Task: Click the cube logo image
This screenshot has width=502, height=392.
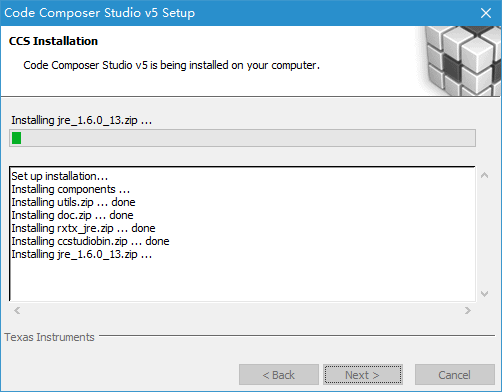Action: pyautogui.click(x=458, y=61)
